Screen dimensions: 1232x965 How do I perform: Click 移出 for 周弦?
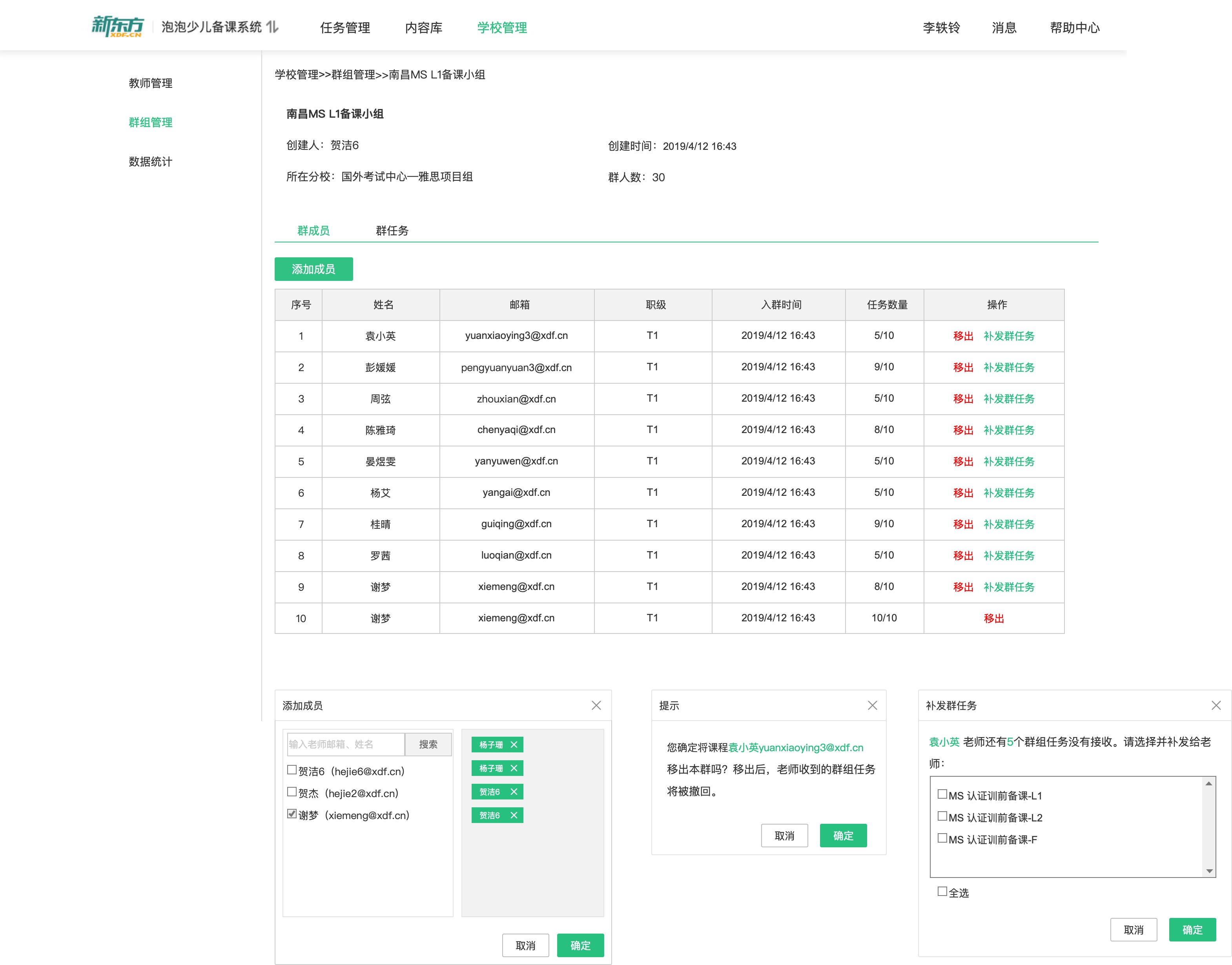tap(963, 399)
